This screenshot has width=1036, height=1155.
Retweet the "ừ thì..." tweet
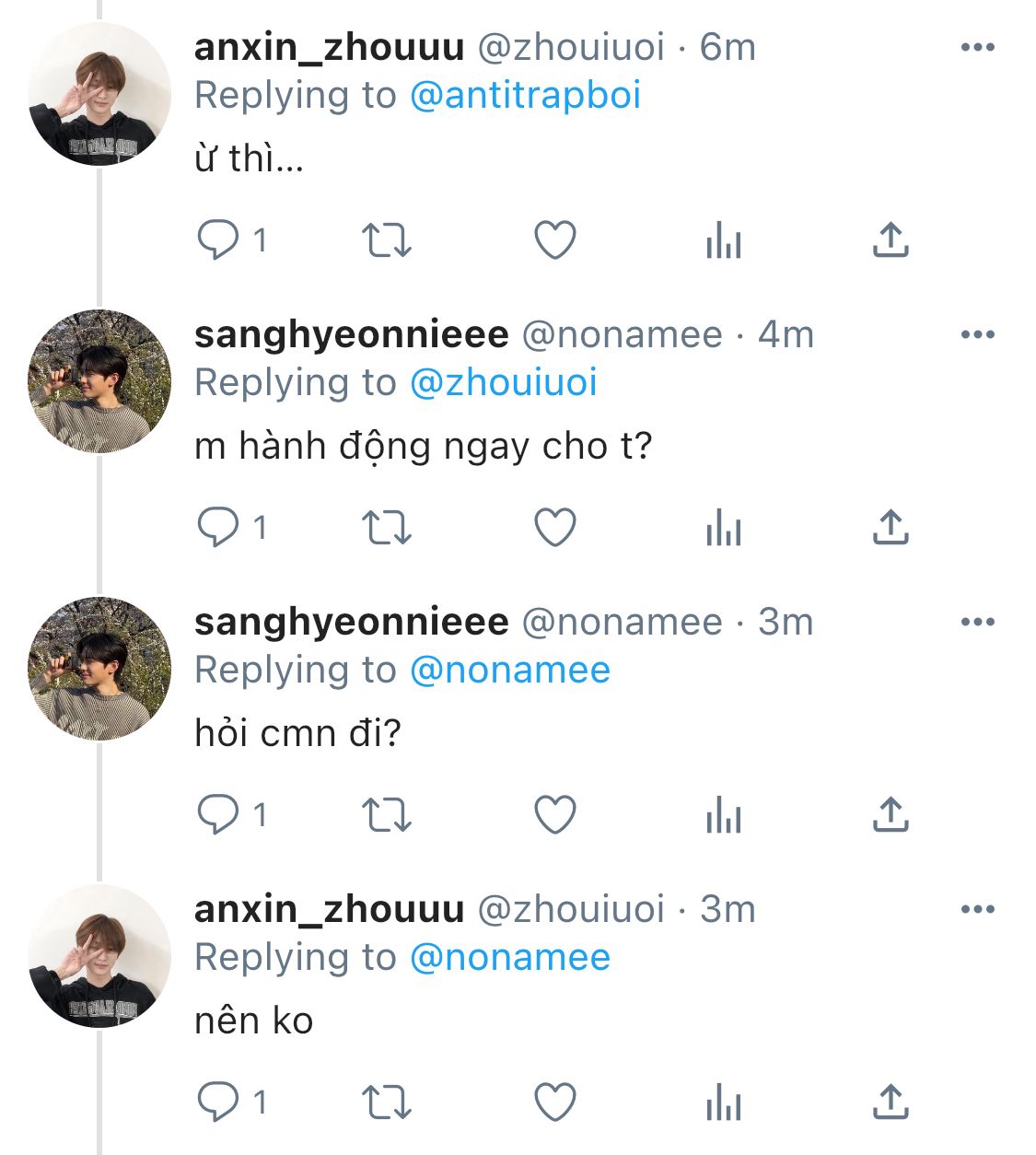coord(386,240)
